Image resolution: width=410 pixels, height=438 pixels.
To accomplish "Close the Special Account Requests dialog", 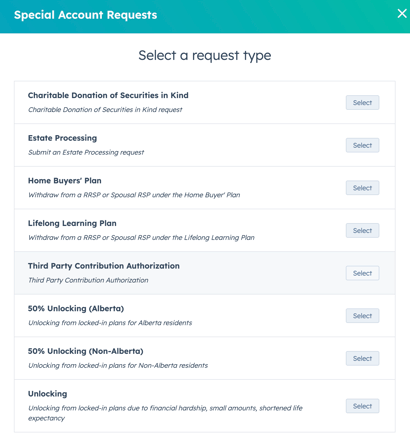I will 402,13.
